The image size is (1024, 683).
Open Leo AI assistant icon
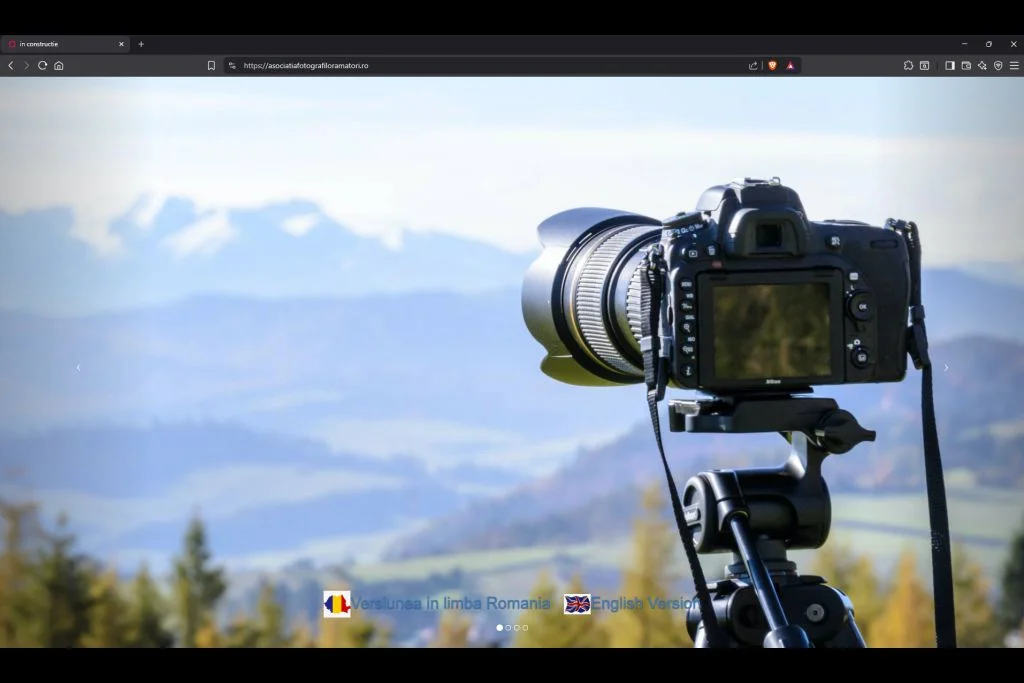[982, 66]
